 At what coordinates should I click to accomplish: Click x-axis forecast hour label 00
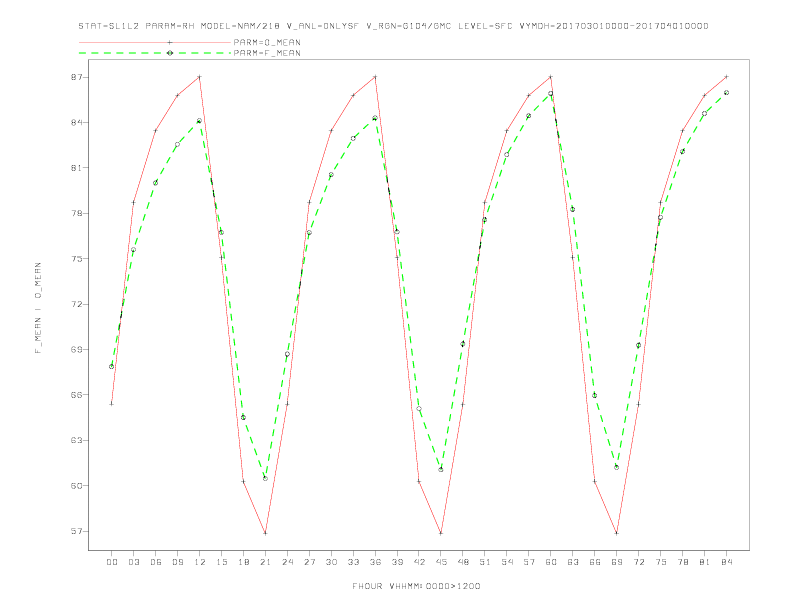pyautogui.click(x=112, y=562)
